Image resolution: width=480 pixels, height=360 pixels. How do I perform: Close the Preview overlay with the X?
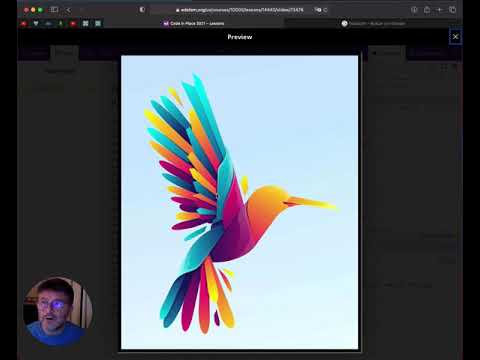(455, 37)
